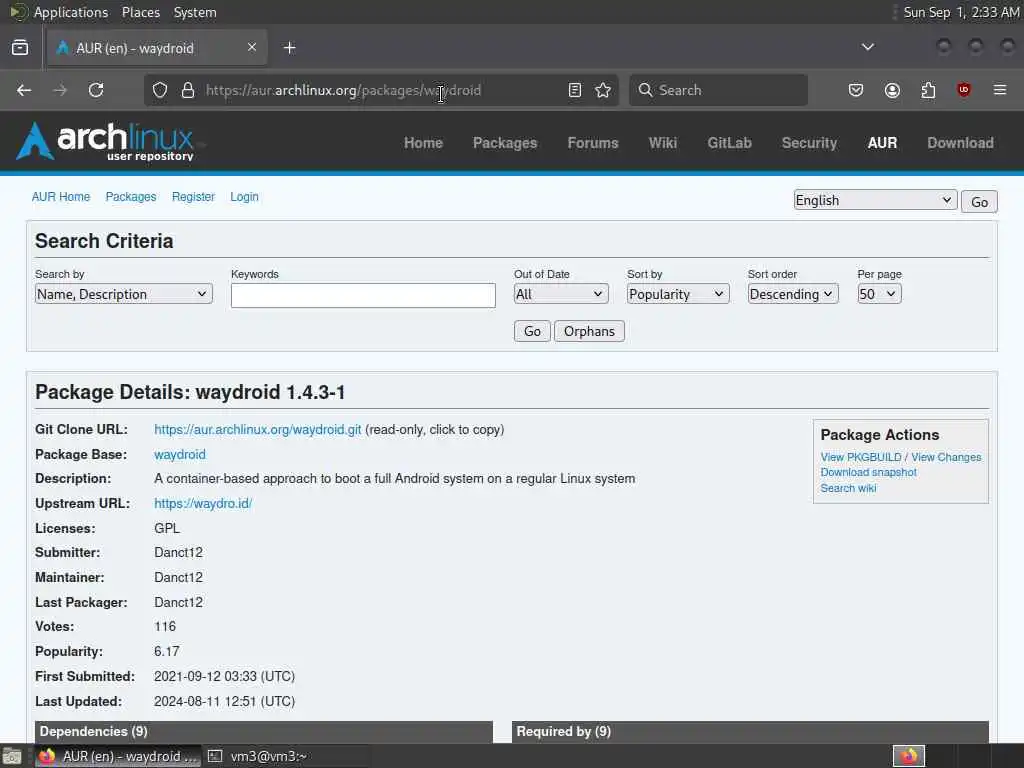1024x768 pixels.
Task: Click the show desktop icon in bottom panel
Action: [12, 756]
